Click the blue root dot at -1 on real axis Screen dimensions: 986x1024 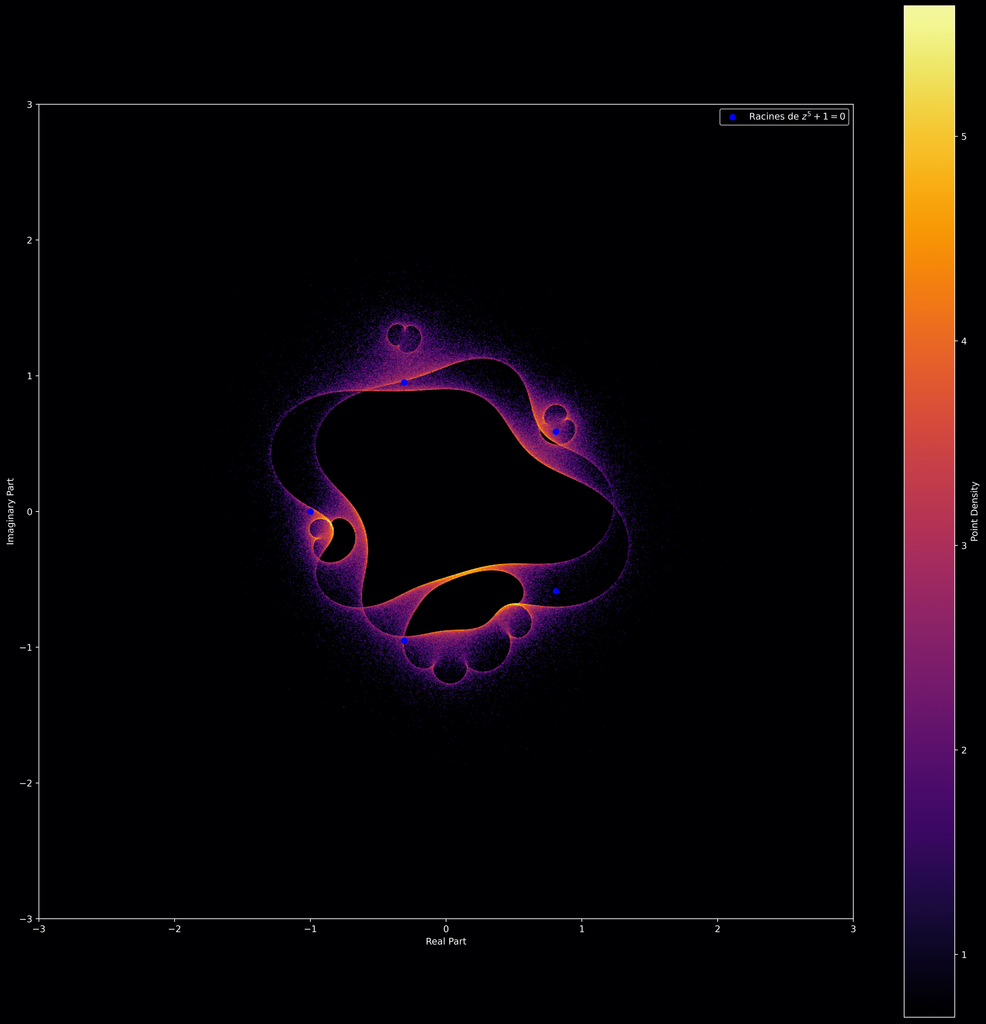(x=310, y=511)
